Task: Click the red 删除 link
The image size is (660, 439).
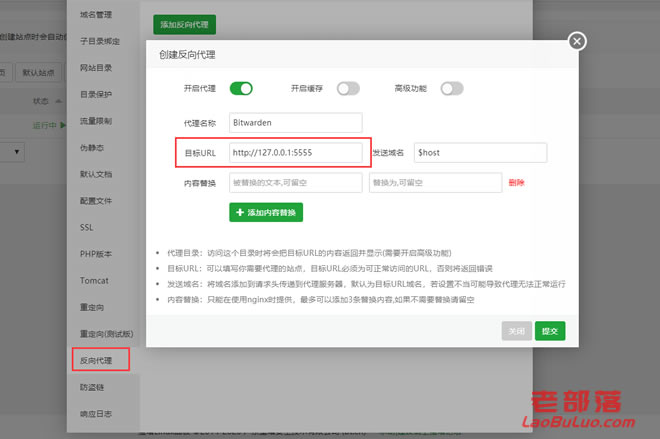Action: click(516, 183)
